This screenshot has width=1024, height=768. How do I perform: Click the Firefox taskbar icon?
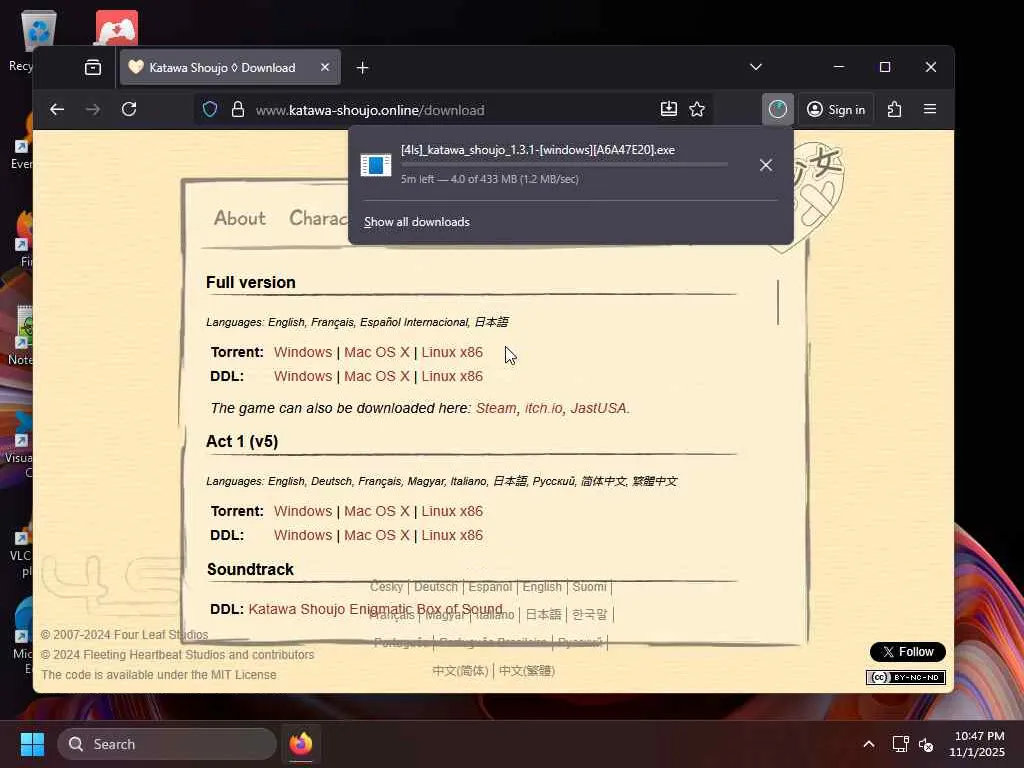tap(301, 744)
